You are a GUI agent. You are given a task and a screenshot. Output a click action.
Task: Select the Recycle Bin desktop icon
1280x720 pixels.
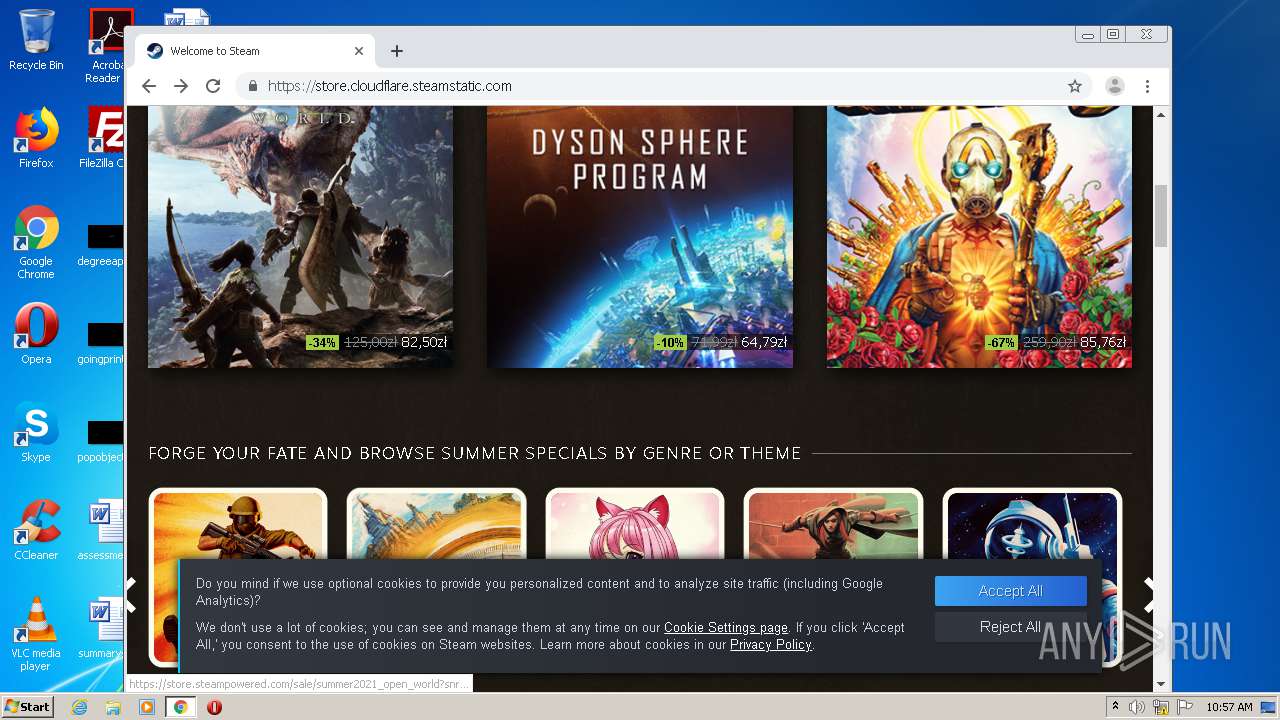pyautogui.click(x=36, y=40)
